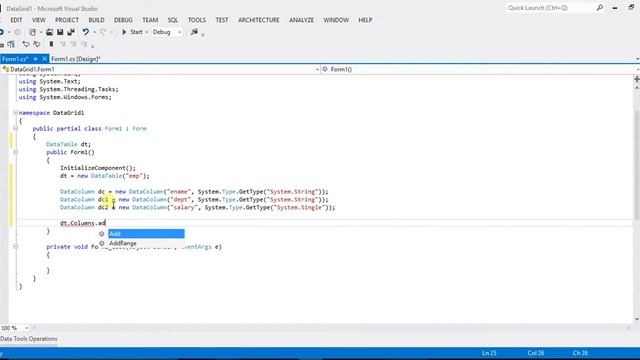
Task: Open the TEAM menu
Action: tap(150, 20)
